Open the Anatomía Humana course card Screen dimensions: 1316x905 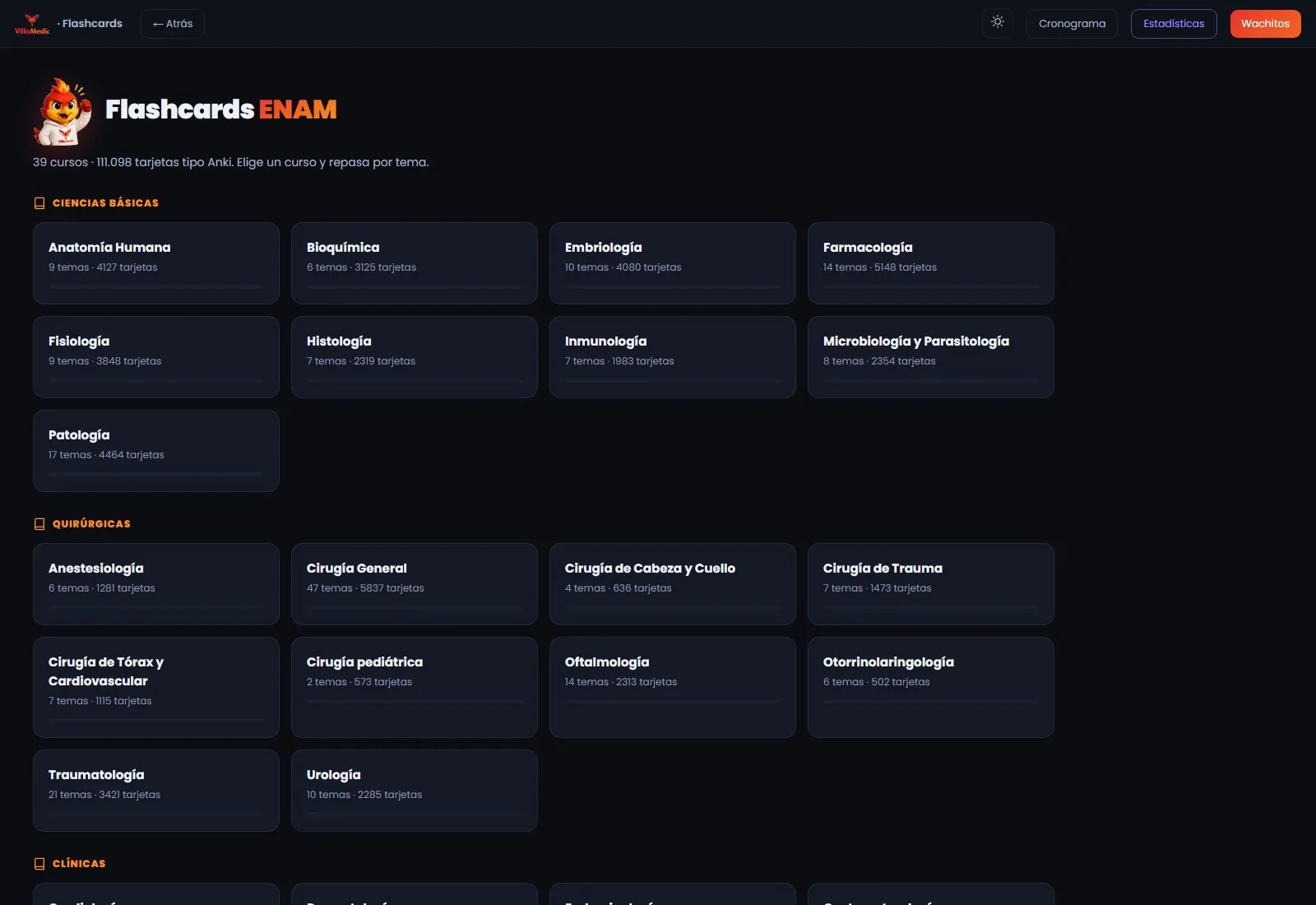pyautogui.click(x=156, y=263)
